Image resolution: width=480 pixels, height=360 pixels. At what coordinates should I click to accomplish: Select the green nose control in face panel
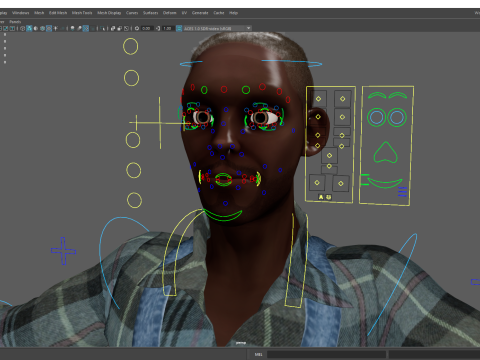point(386,153)
